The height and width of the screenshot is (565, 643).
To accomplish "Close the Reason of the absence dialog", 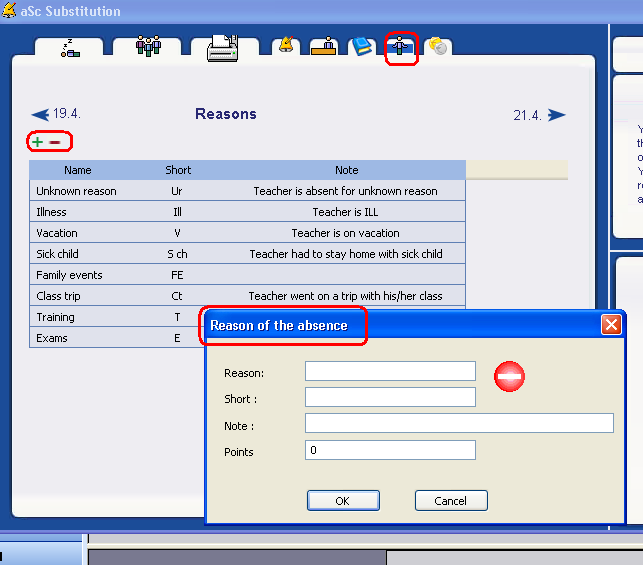I will point(611,325).
